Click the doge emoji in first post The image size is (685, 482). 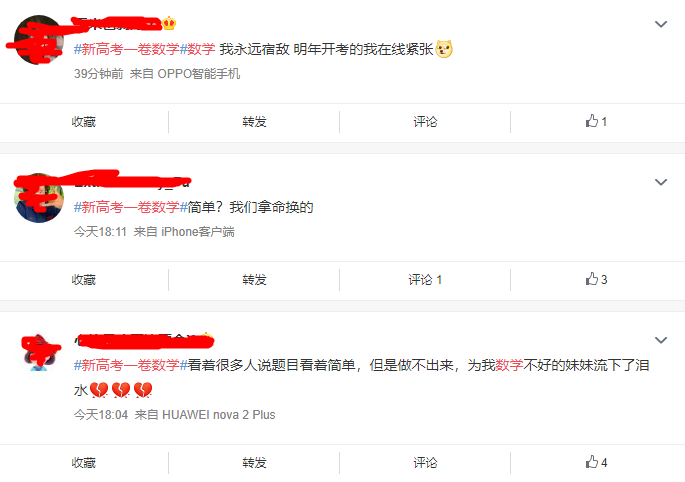click(x=444, y=49)
